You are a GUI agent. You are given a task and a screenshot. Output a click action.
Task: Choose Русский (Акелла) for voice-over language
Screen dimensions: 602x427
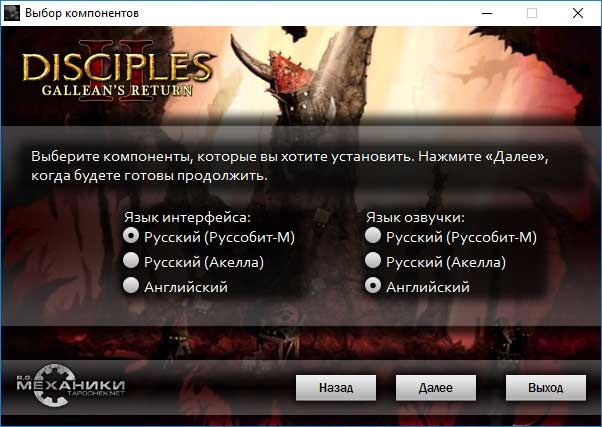coord(373,260)
